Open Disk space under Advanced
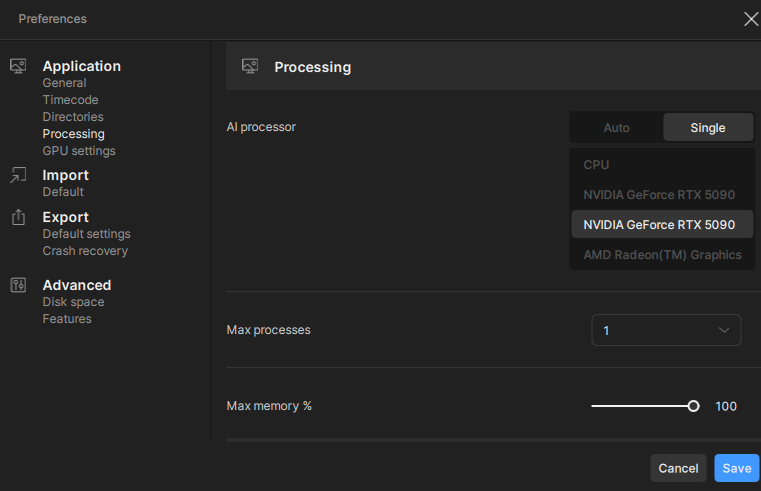This screenshot has height=491, width=761. pyautogui.click(x=73, y=302)
